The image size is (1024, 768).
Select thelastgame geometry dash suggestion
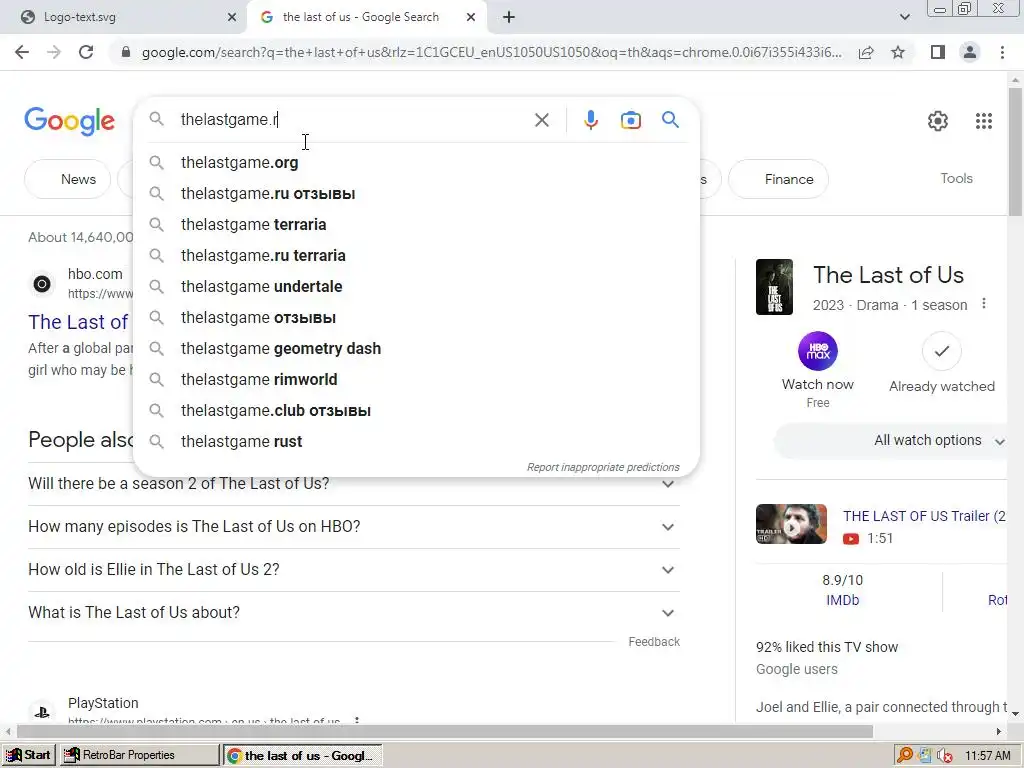tap(416, 349)
